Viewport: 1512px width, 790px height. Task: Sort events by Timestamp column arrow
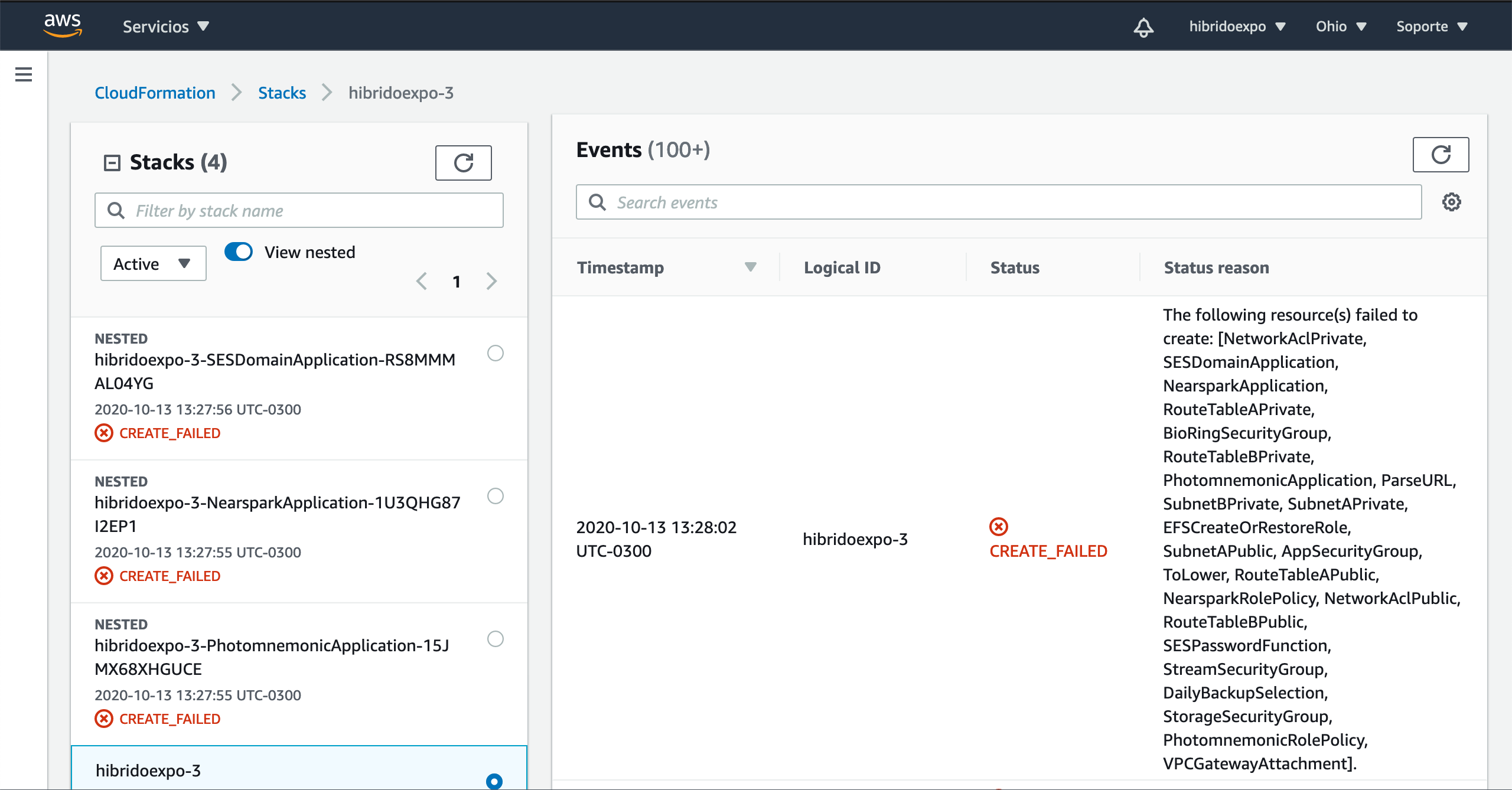point(750,267)
